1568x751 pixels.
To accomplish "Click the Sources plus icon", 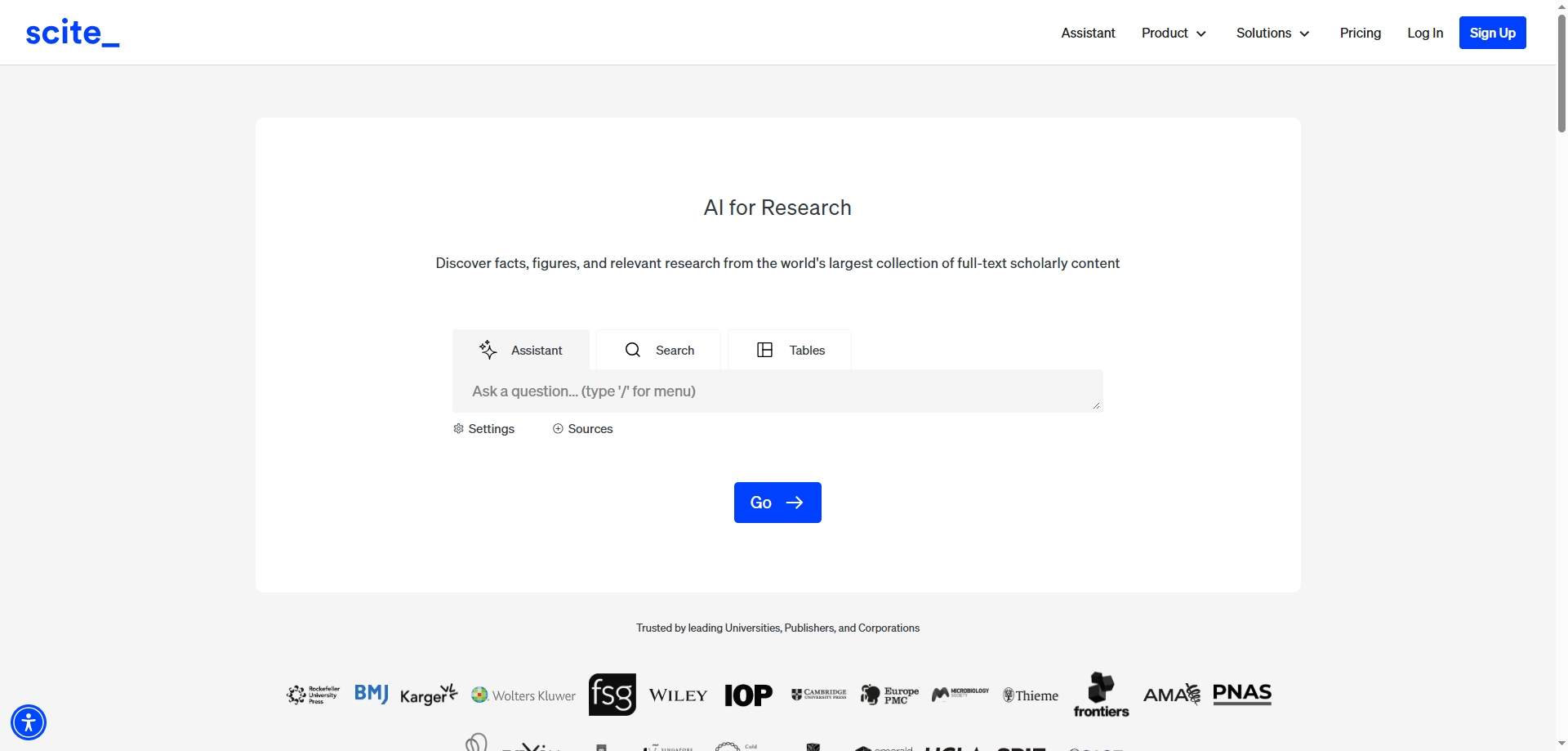I will point(558,429).
